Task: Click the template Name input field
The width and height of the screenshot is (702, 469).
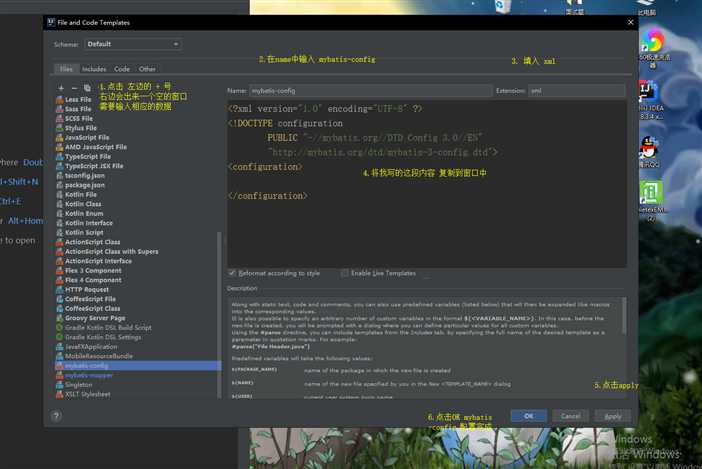Action: pos(371,91)
